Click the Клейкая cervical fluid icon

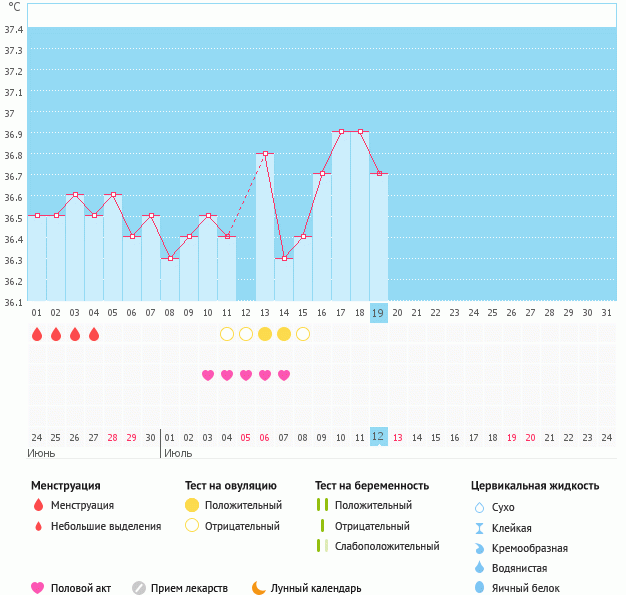[480, 528]
